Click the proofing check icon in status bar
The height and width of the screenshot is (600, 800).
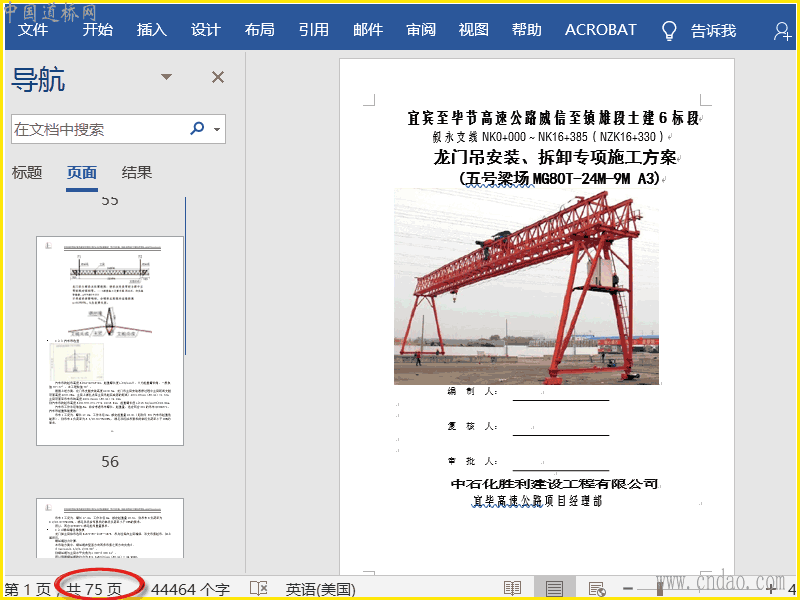259,588
